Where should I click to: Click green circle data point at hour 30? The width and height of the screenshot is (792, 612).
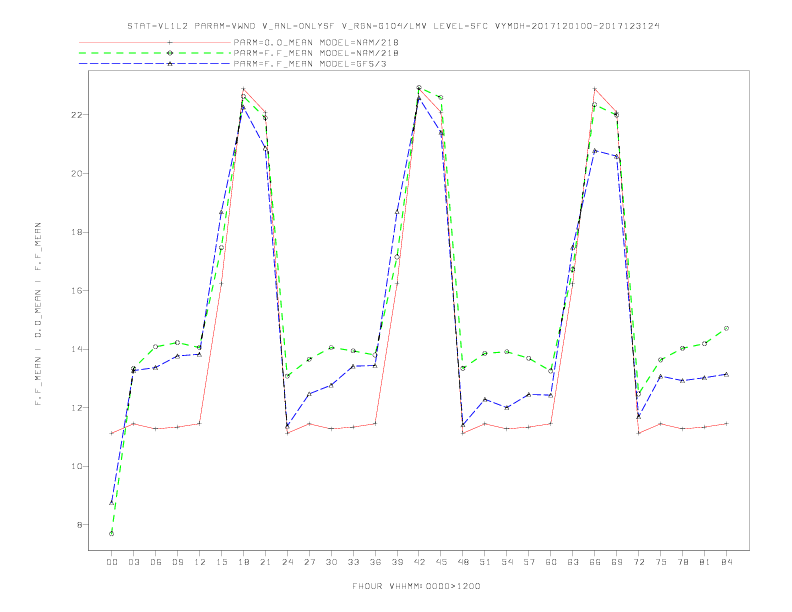(x=331, y=347)
